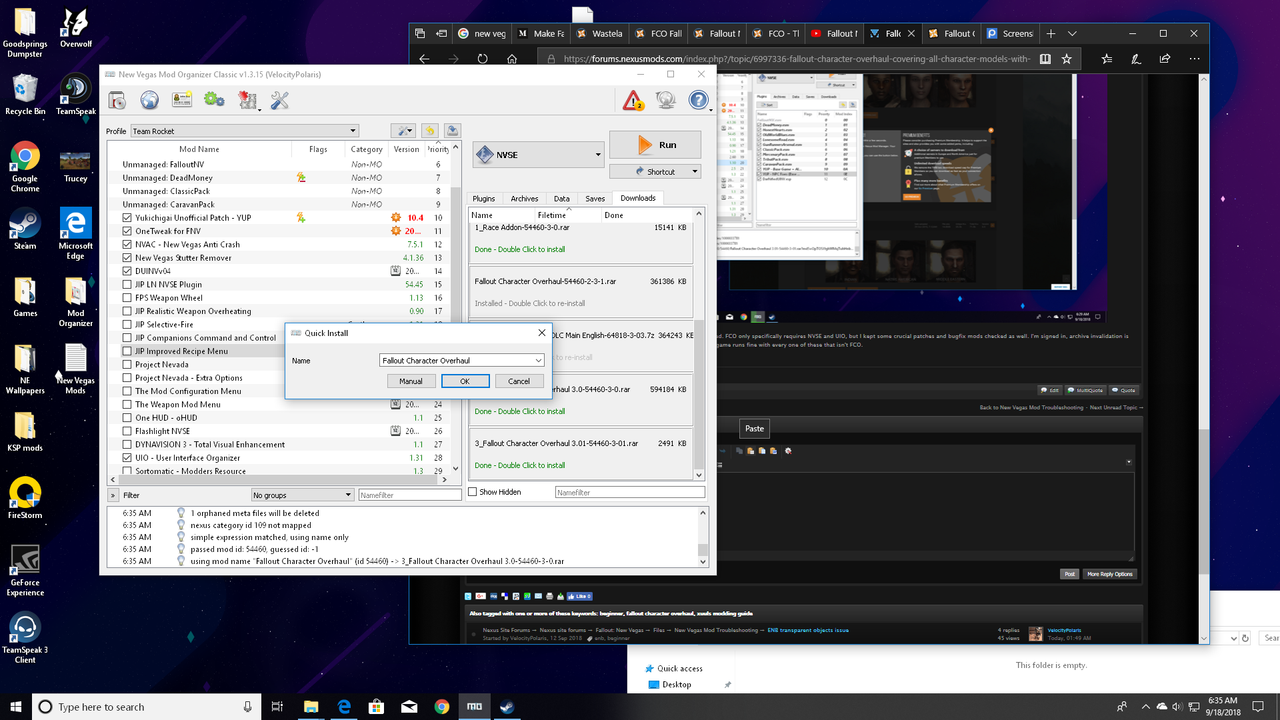Open the wrench tools dropdown beside profile

[403, 131]
